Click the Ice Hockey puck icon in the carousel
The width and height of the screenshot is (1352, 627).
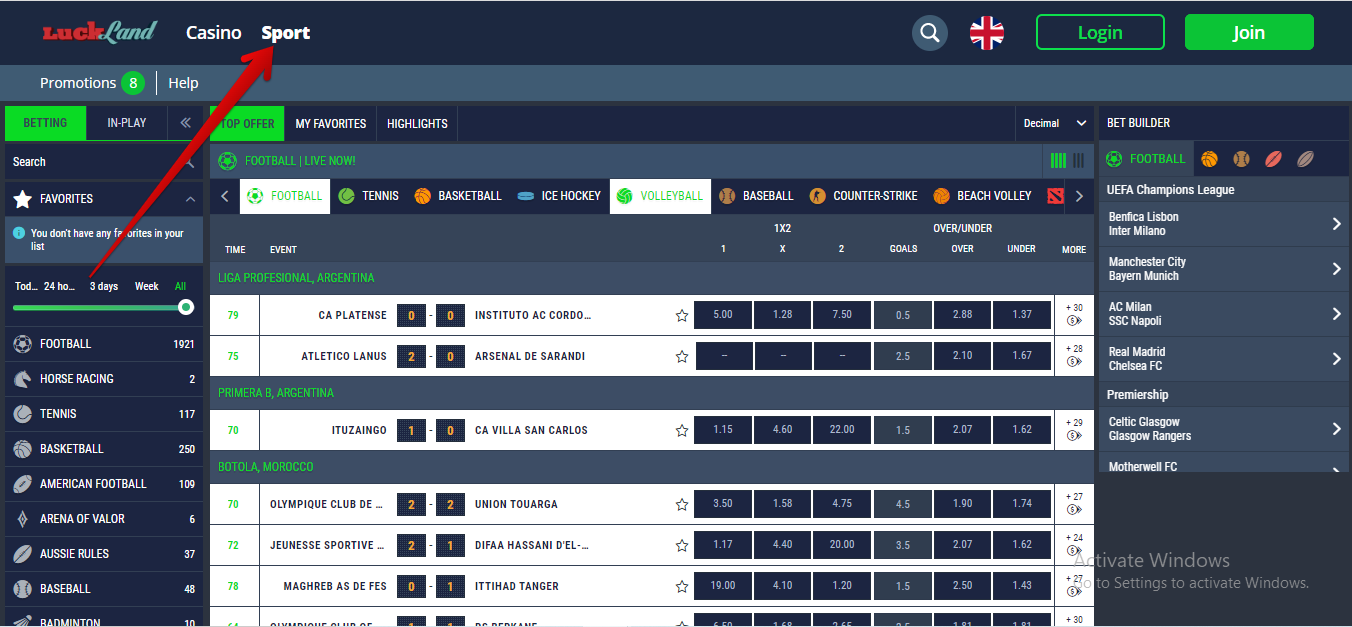point(526,196)
